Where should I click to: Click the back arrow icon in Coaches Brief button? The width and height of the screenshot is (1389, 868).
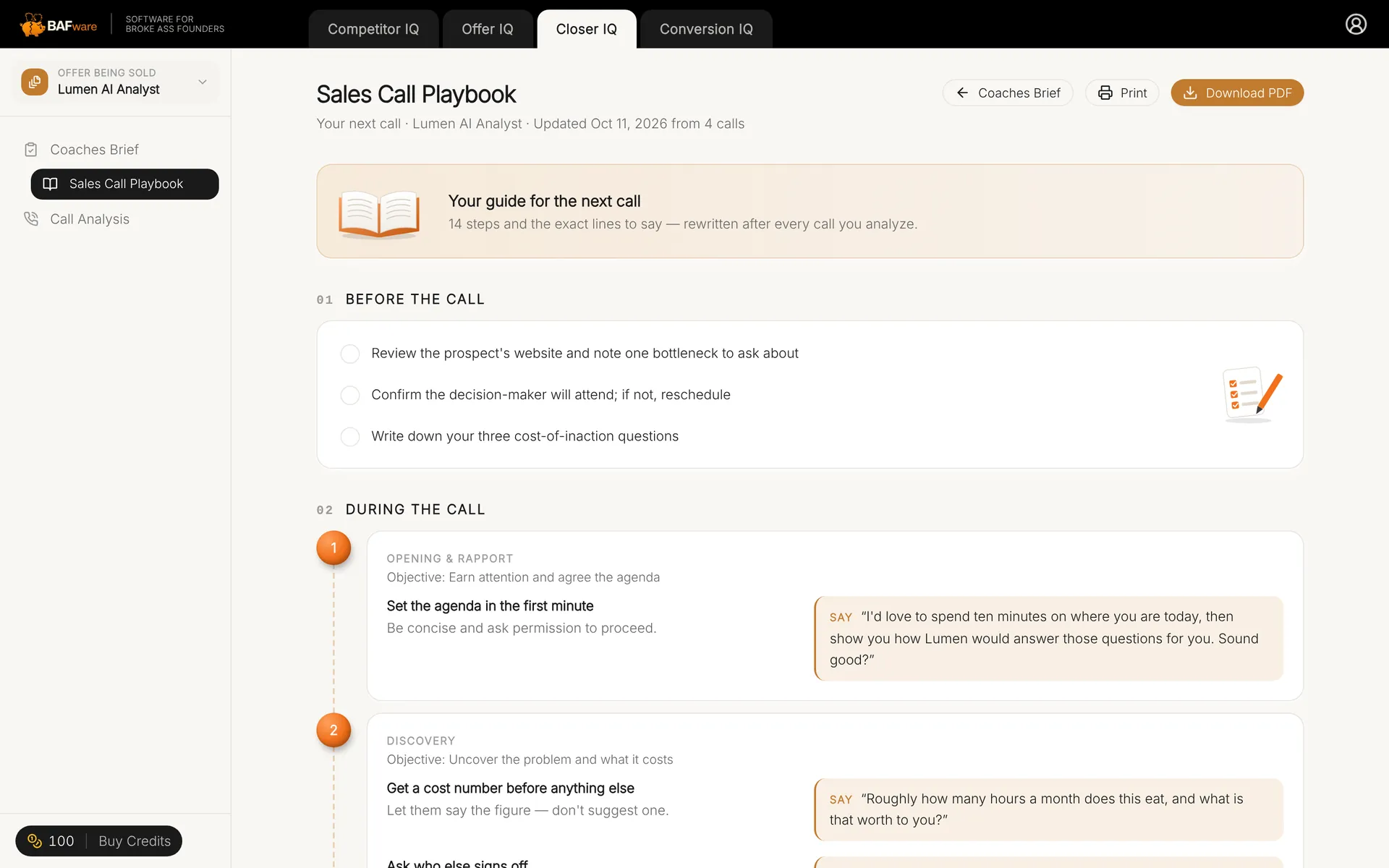coord(962,93)
